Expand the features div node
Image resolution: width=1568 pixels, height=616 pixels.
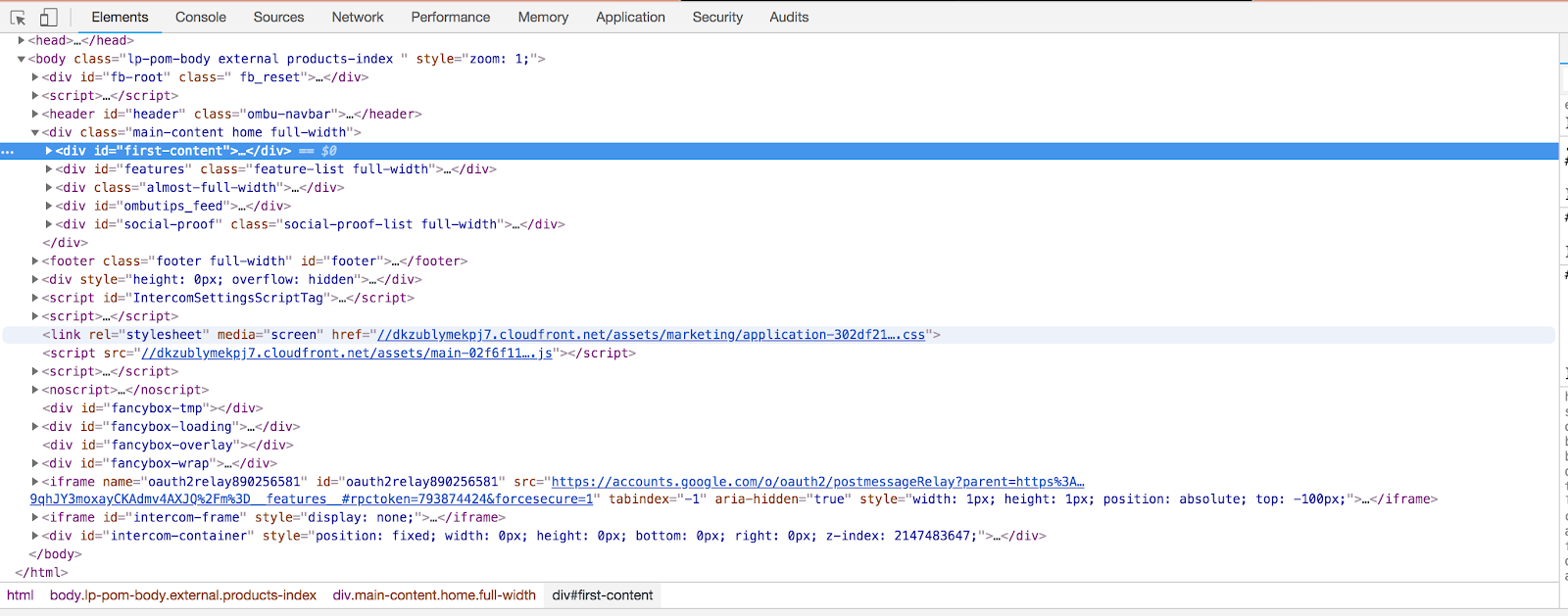tap(48, 169)
